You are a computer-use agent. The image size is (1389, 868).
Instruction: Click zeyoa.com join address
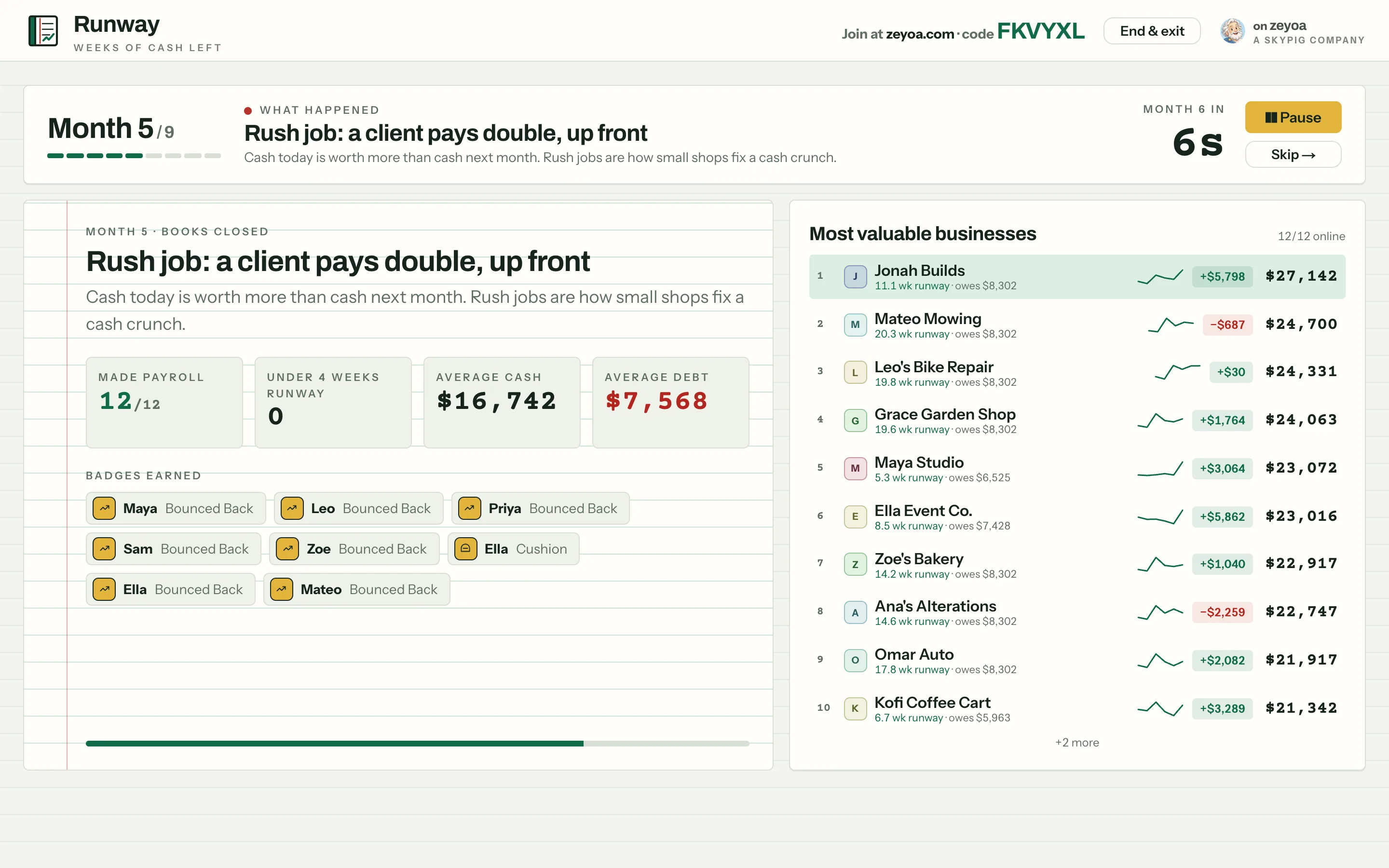[x=920, y=34]
